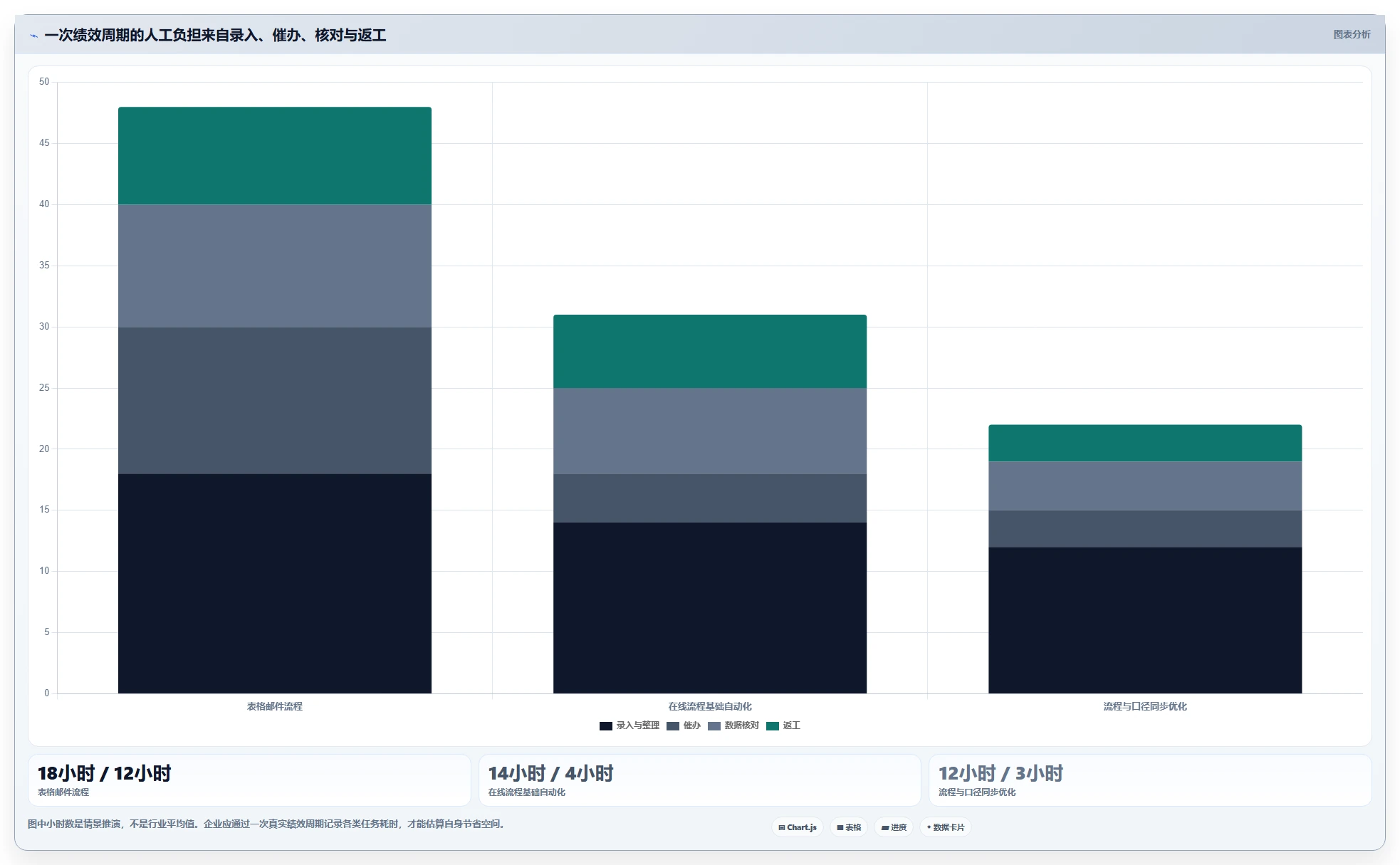Click the 催办 legend label
Image resolution: width=1400 pixels, height=865 pixels.
tap(691, 725)
